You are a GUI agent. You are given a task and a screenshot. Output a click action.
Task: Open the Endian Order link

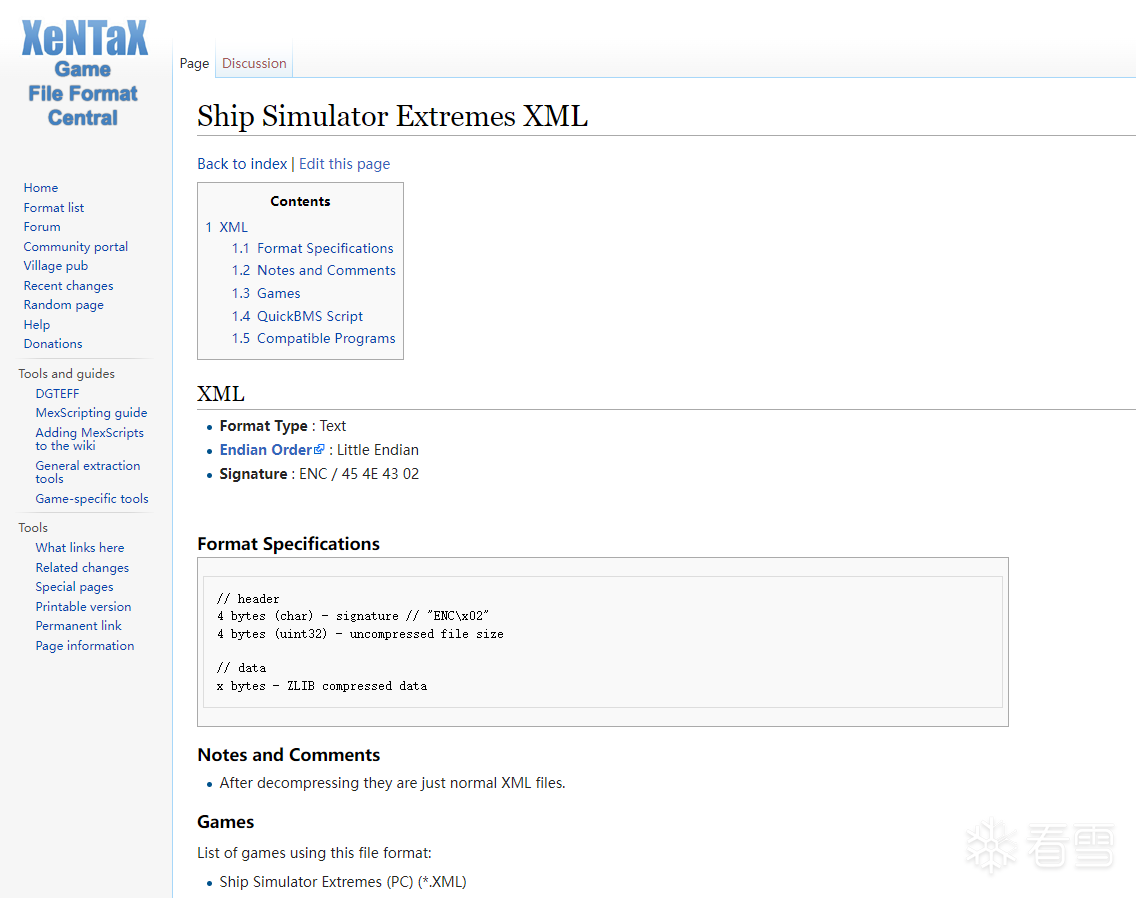pyautogui.click(x=266, y=450)
